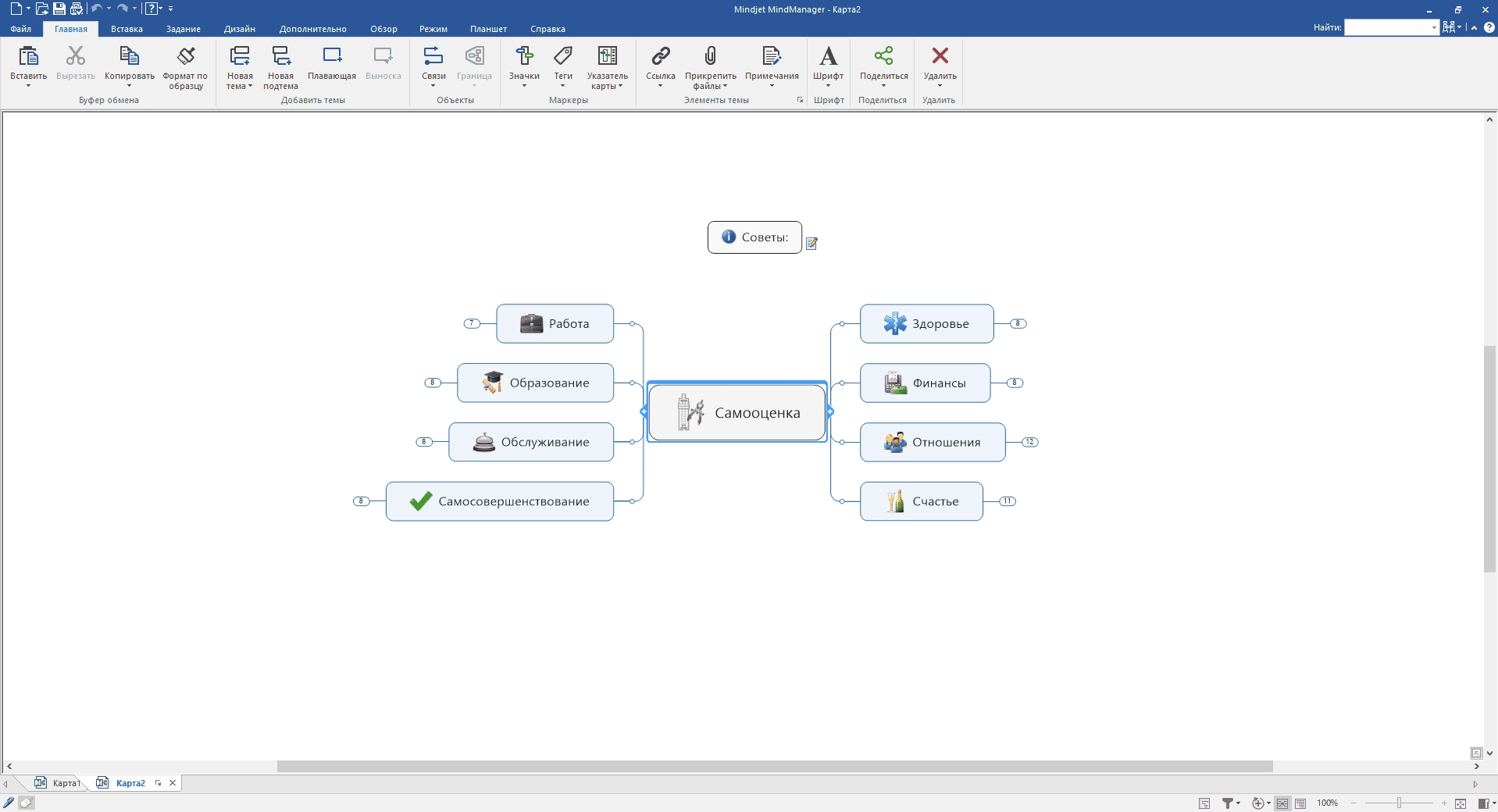Screen dimensions: 1498x812
Task: Switch to the Вставка ribbon tab
Action: (x=127, y=29)
